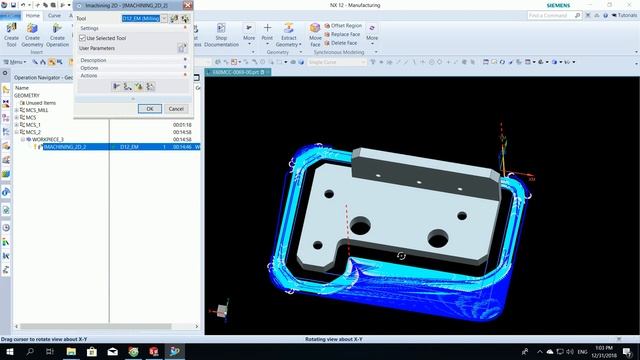The height and width of the screenshot is (360, 640).
Task: Click the resource bar settings gear icon
Action: point(5,73)
